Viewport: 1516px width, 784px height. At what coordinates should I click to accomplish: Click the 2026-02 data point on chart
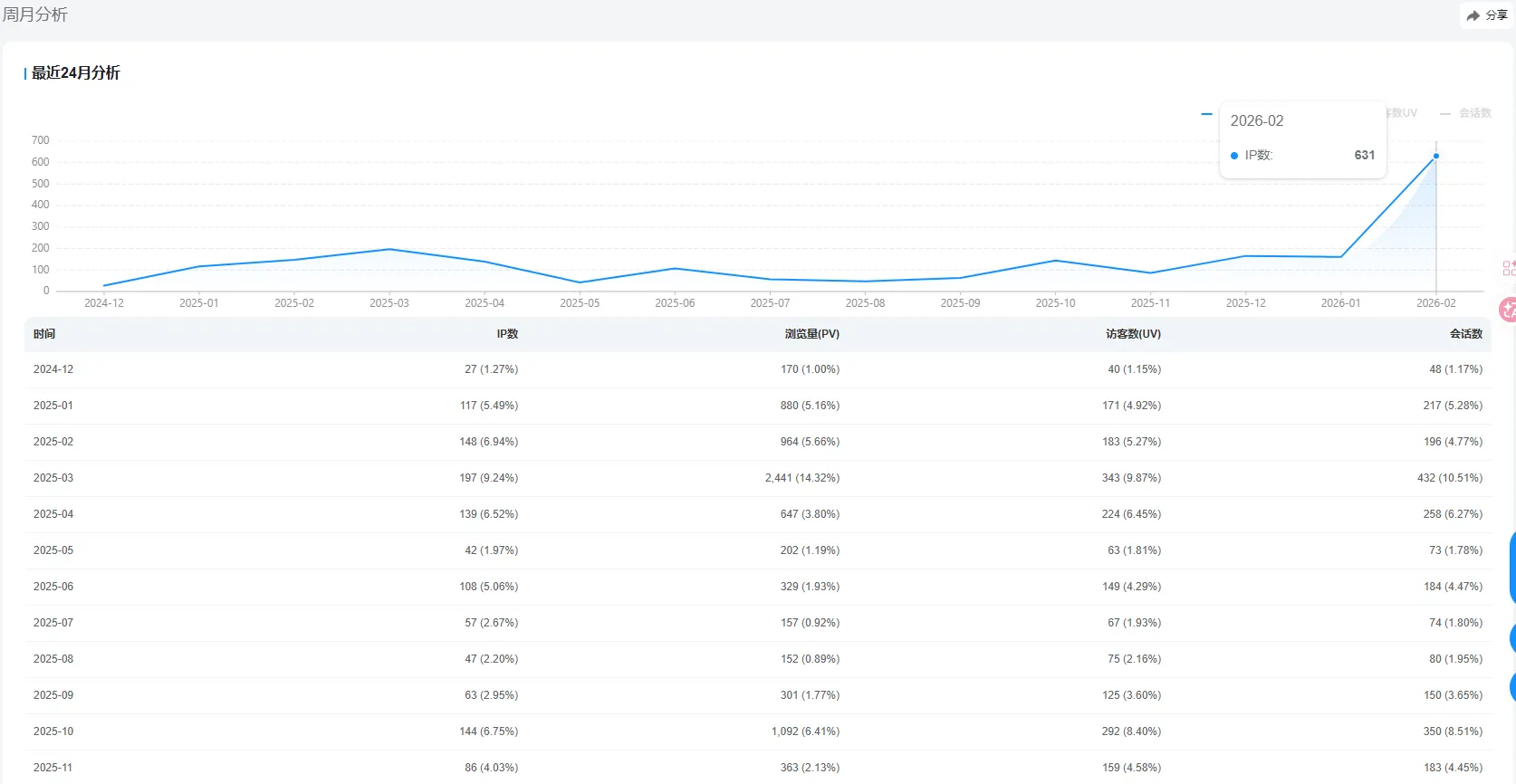(1435, 156)
